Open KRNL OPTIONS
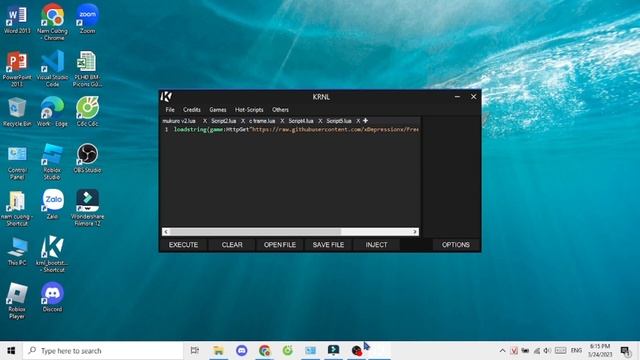 click(x=456, y=244)
